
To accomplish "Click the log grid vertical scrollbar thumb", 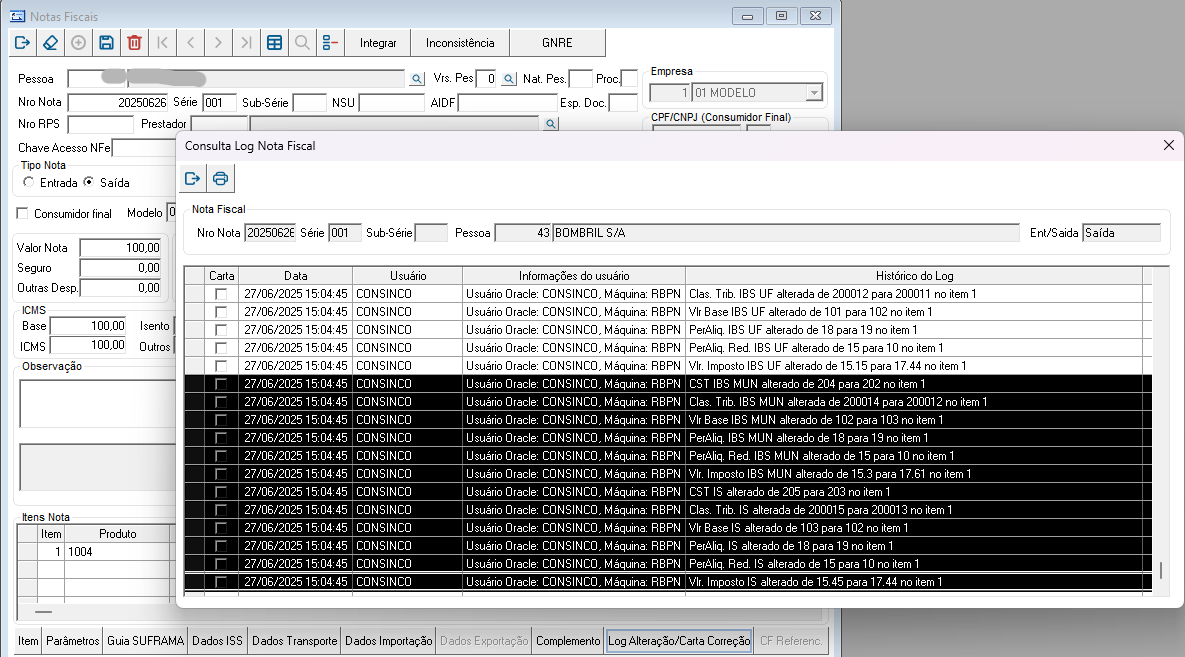I will click(1161, 570).
